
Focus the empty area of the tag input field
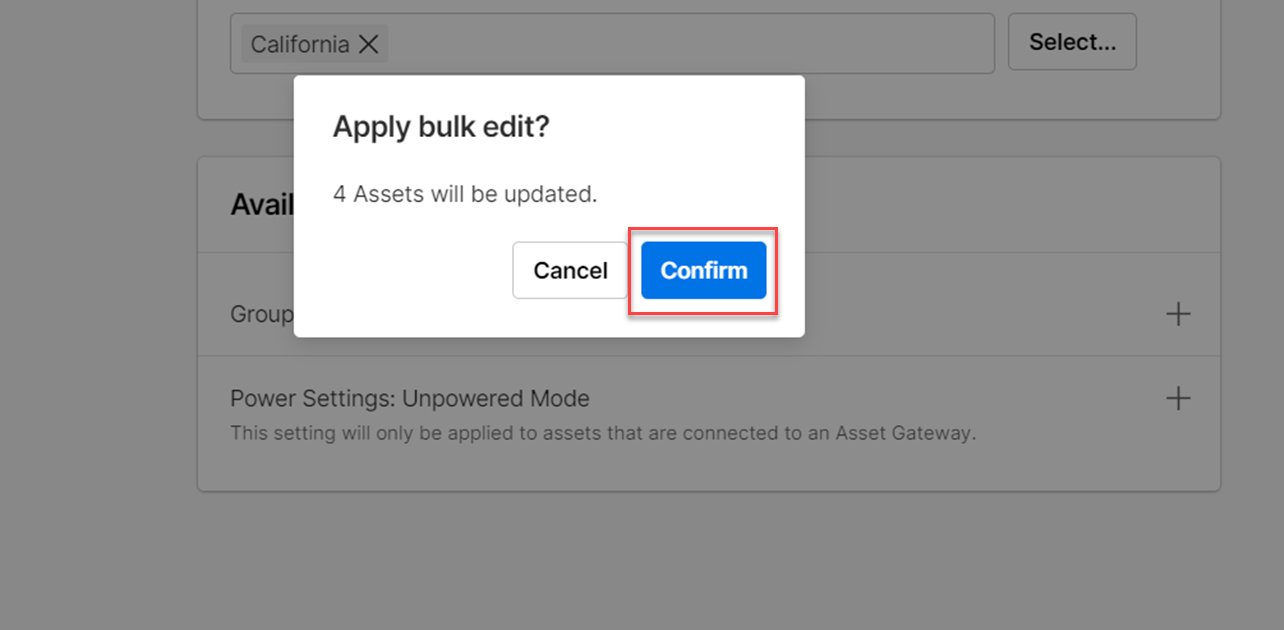point(690,44)
